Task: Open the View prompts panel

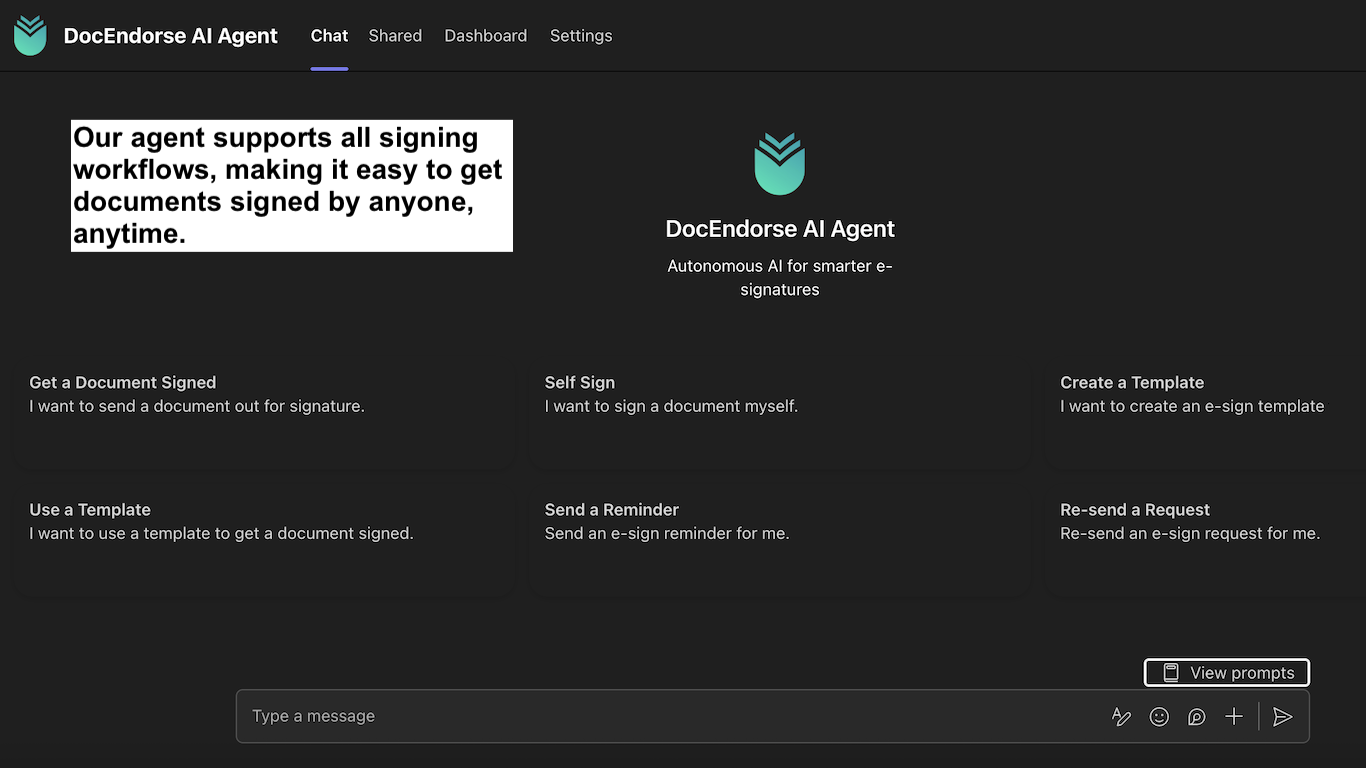Action: click(1227, 672)
